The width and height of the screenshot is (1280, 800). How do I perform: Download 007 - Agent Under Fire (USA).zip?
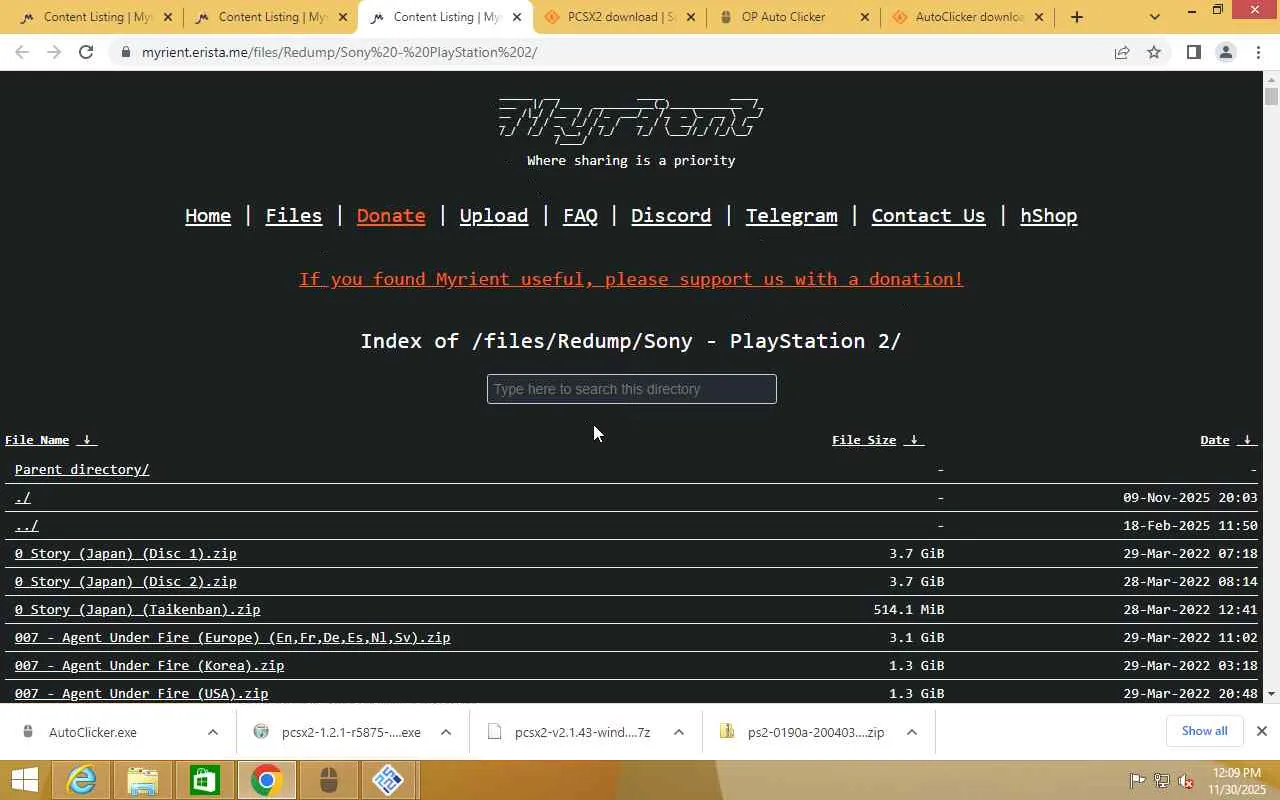pos(142,693)
